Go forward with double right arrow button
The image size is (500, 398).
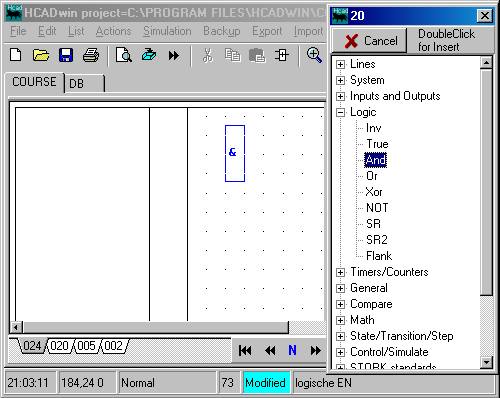point(315,351)
